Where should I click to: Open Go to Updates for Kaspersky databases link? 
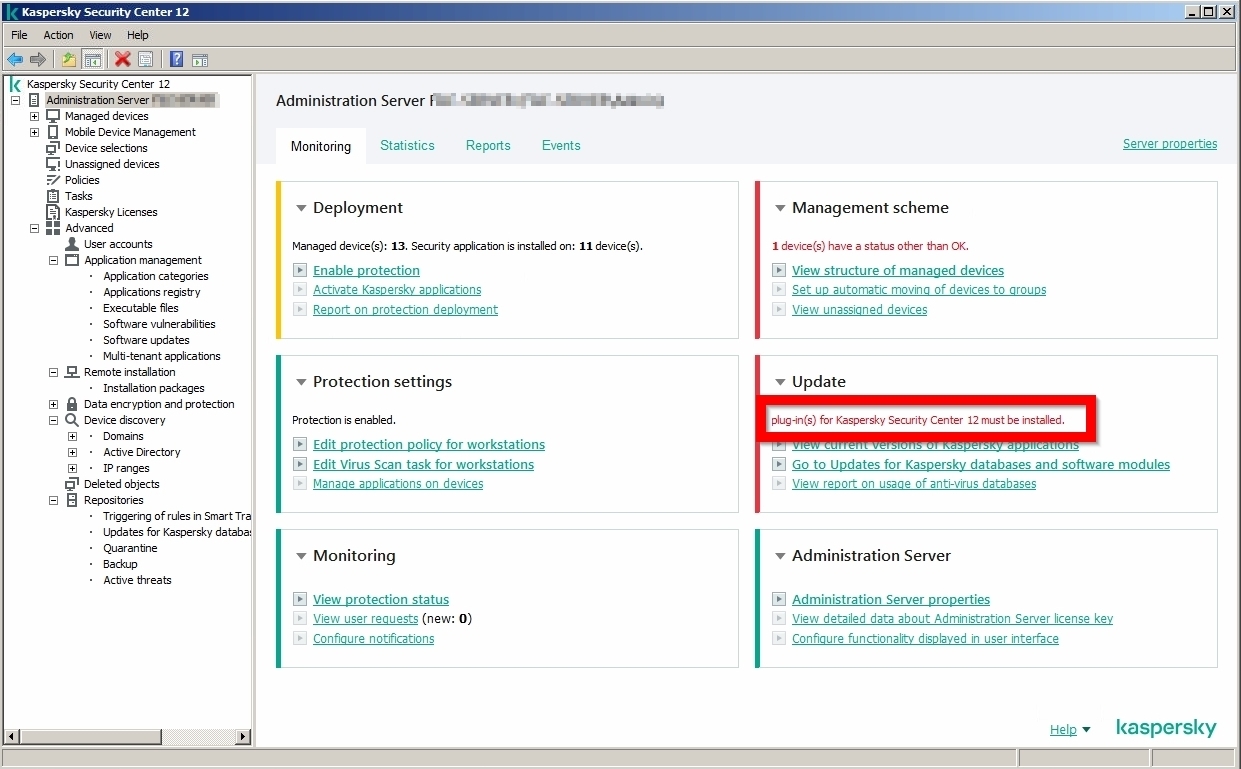tap(981, 465)
